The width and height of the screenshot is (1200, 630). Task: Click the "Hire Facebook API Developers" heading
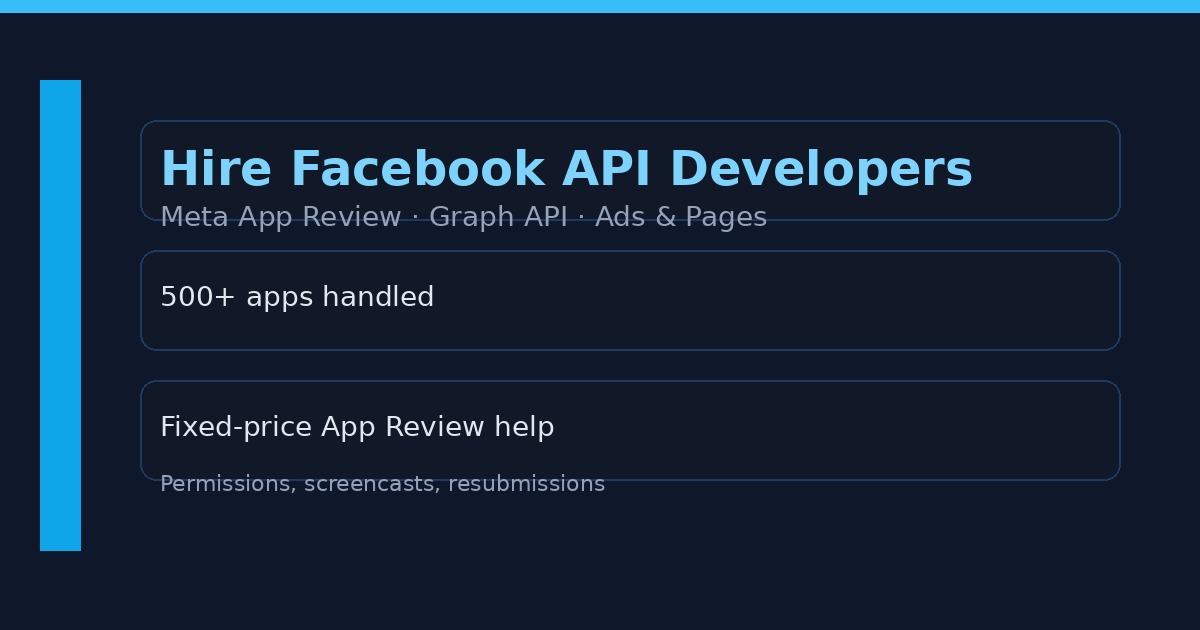566,170
